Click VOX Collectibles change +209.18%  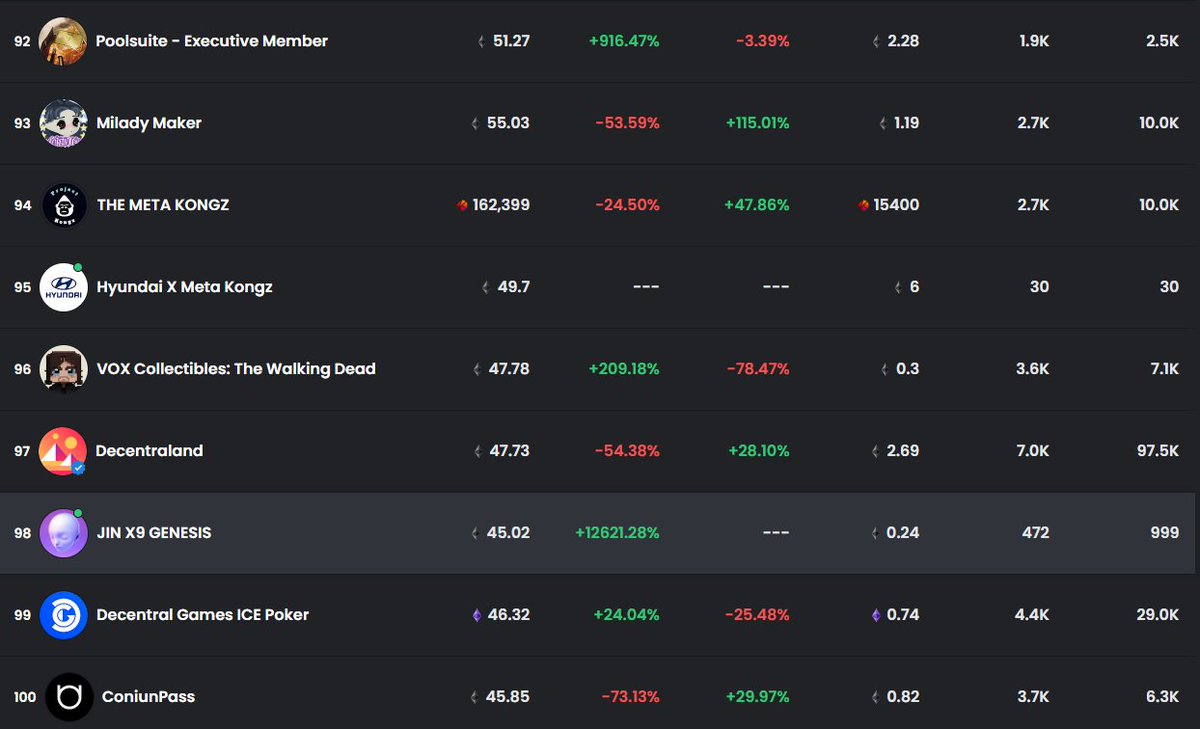[x=624, y=369]
